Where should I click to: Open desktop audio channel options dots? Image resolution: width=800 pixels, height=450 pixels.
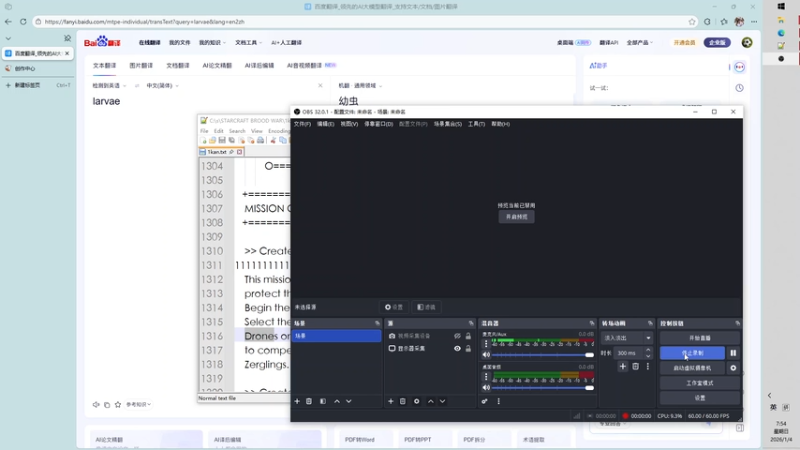tap(486, 377)
